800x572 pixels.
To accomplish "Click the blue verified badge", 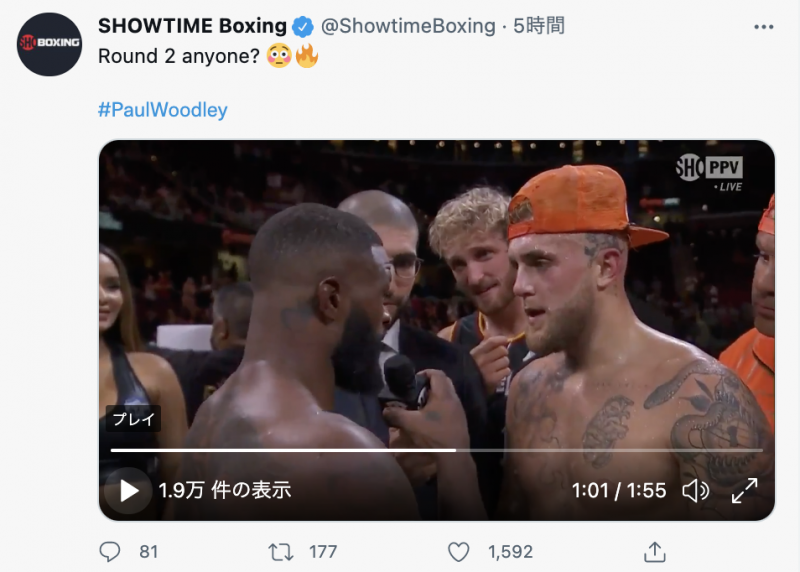I will tap(303, 27).
